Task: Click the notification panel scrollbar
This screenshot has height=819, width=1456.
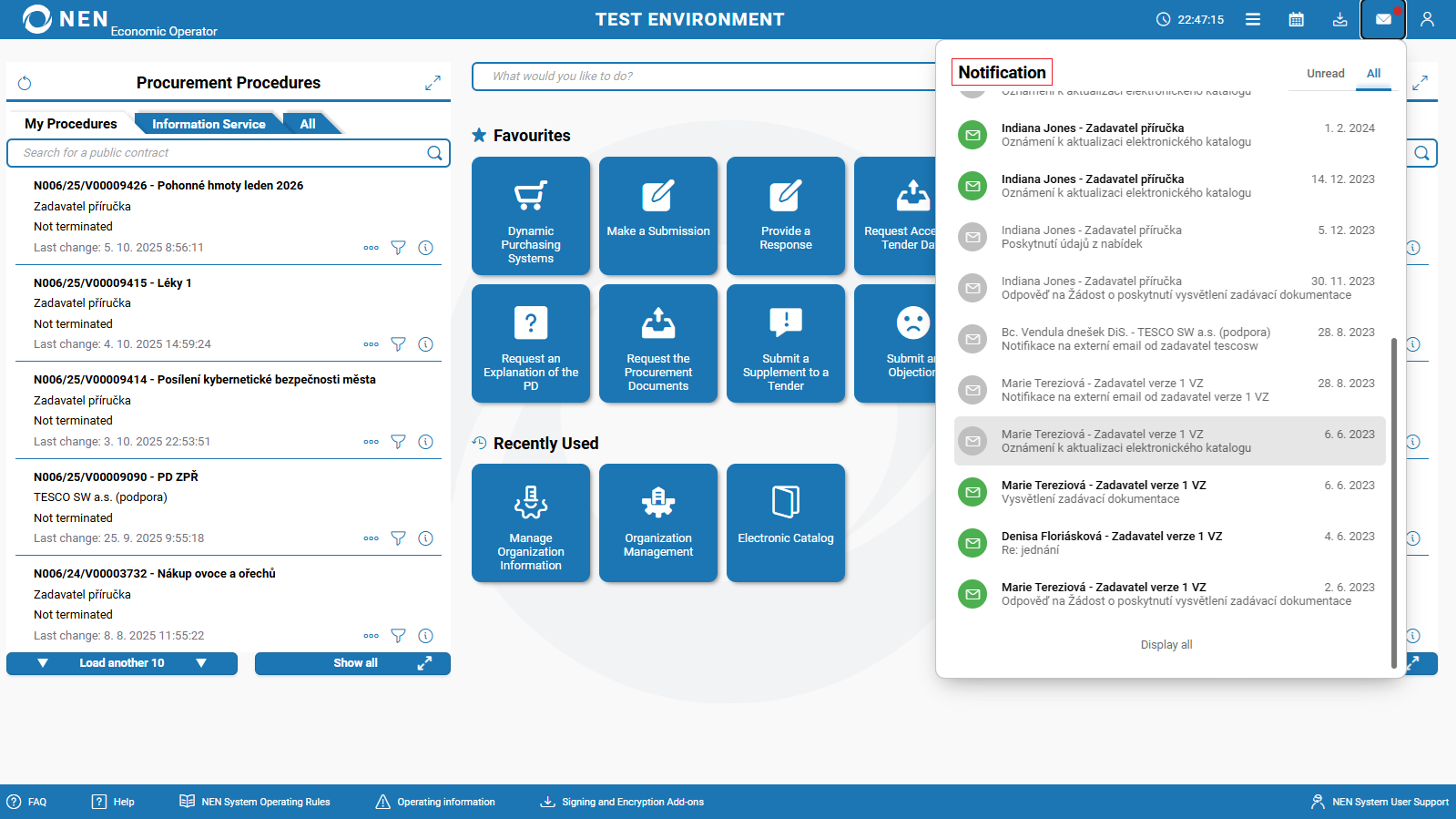Action: [1393, 503]
